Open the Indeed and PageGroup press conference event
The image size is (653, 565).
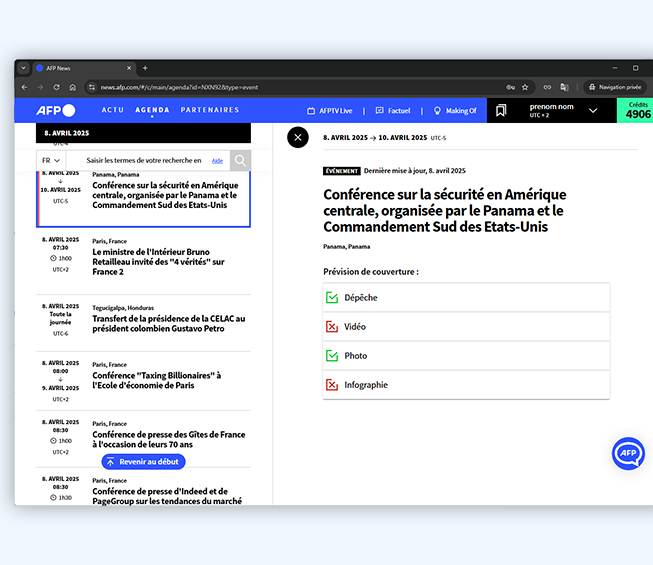pos(143,489)
